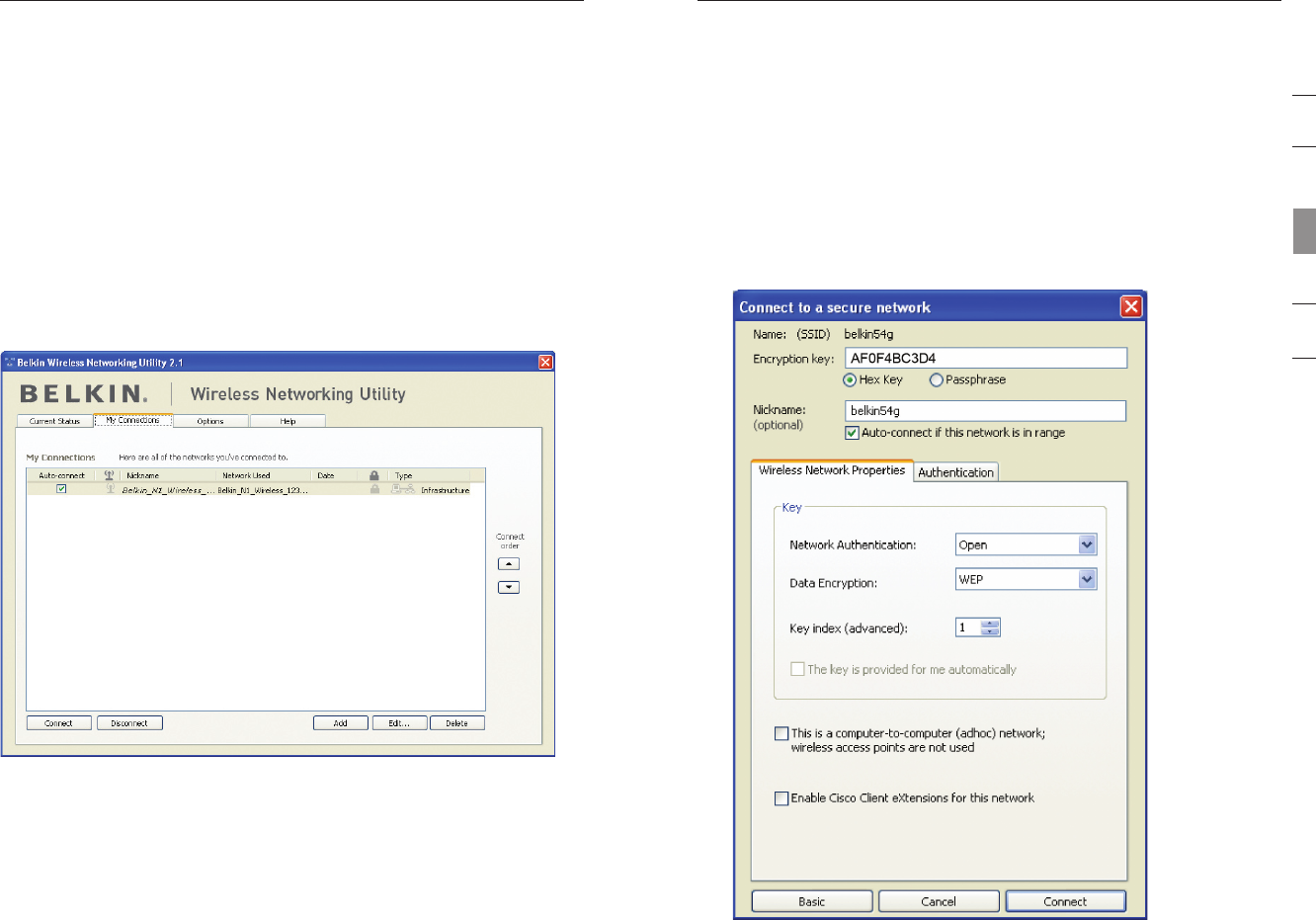Tick 'The key is provided for me automatically'
Image resolution: width=1316 pixels, height=920 pixels.
tap(797, 669)
